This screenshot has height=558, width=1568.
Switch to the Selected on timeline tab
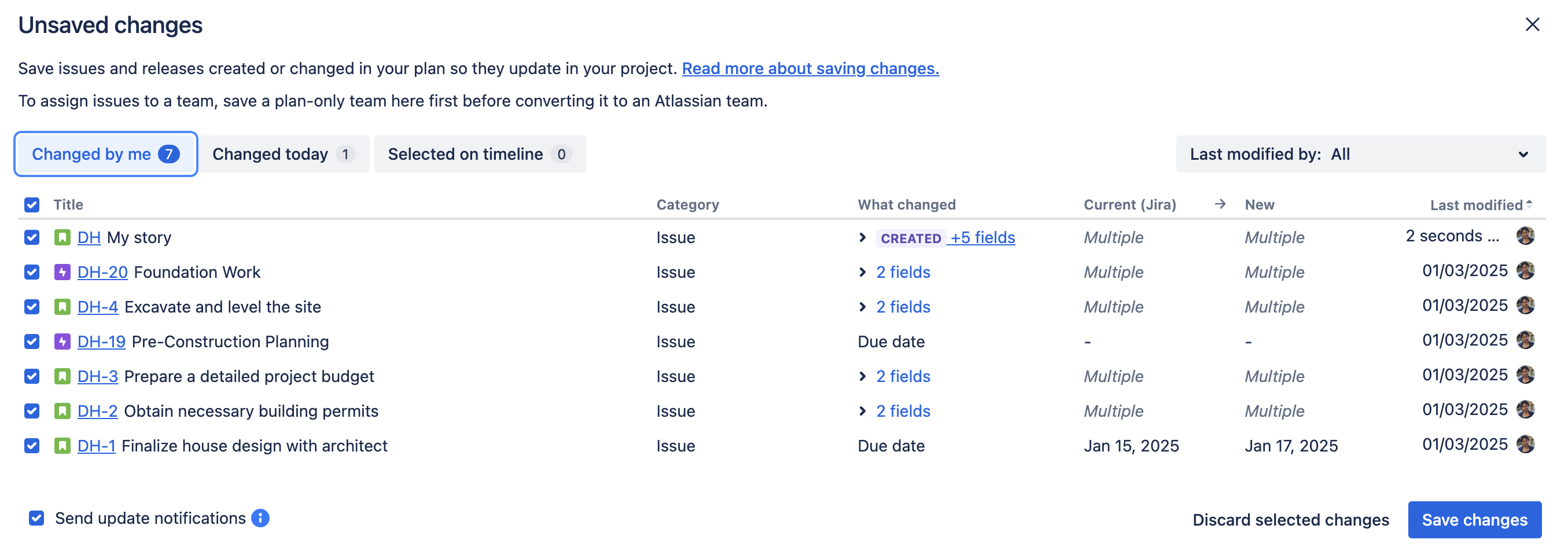tap(480, 154)
